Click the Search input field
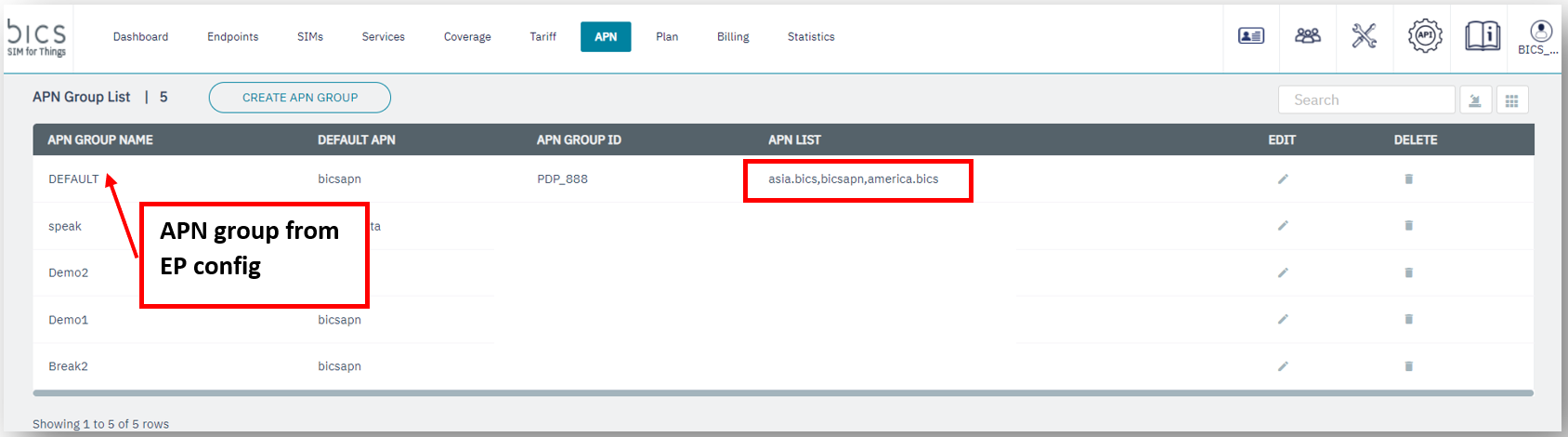Image resolution: width=1568 pixels, height=437 pixels. (1365, 100)
